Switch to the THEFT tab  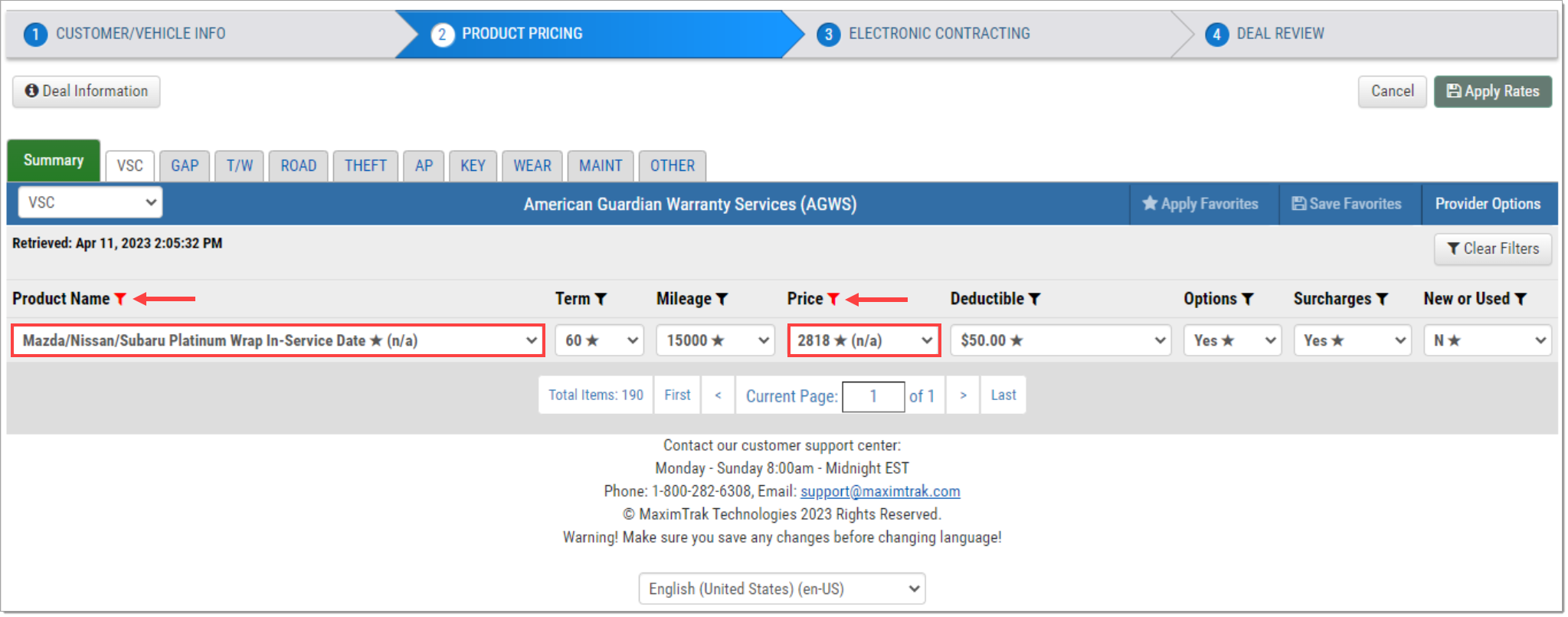pos(365,166)
